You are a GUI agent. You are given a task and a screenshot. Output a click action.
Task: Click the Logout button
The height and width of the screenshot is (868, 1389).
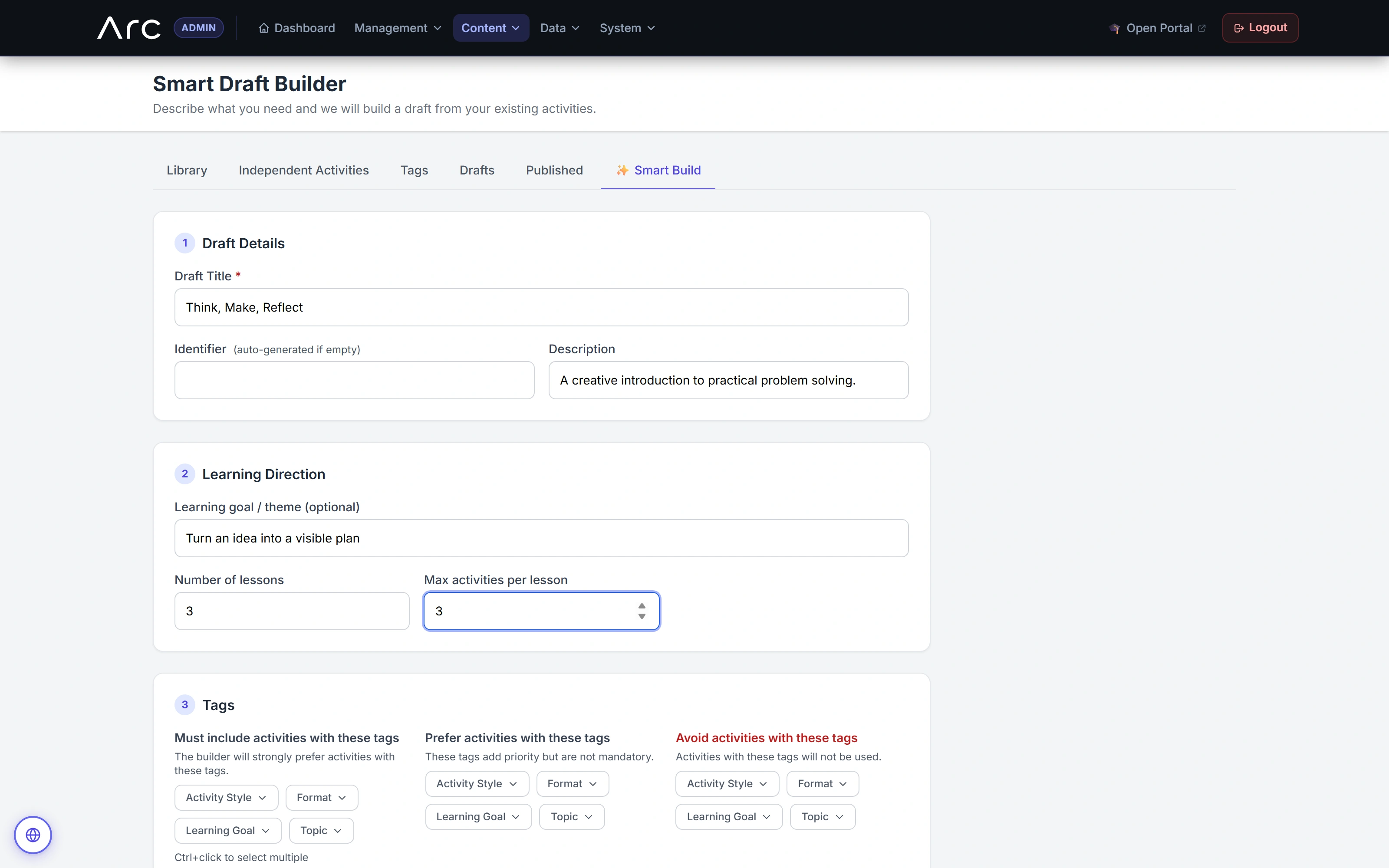1260,27
